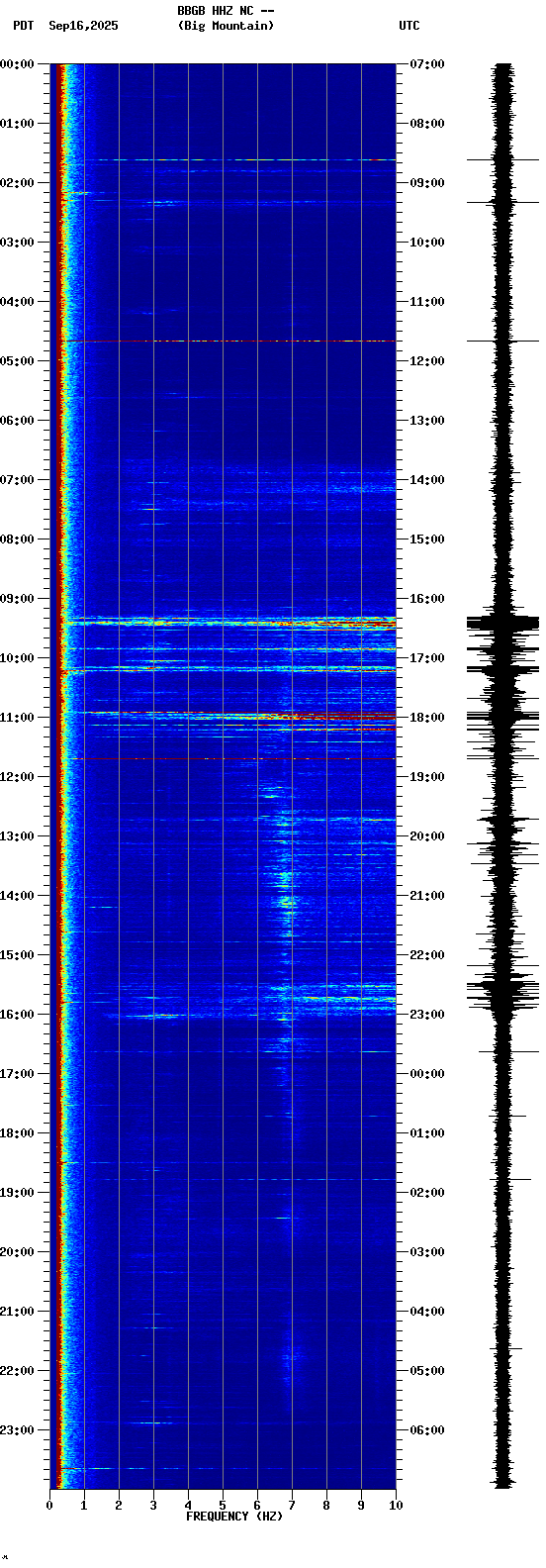546x1568 pixels.
Task: Click the UTC '15:00' time tick label
Action: tap(427, 539)
